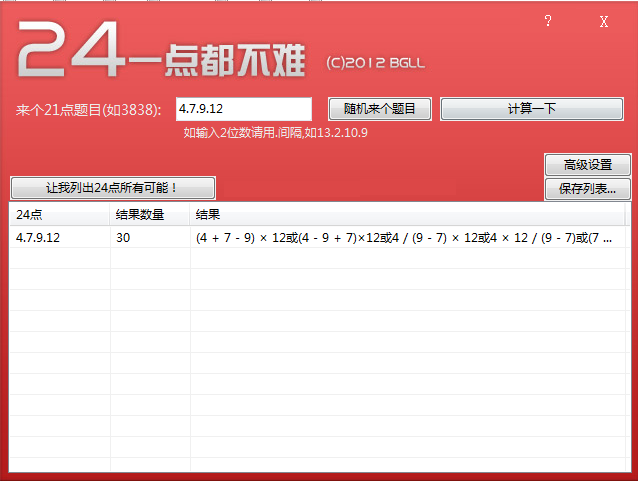This screenshot has height=481, width=638.
Task: Click the (C)2012 BGLL copyright text
Action: click(376, 63)
